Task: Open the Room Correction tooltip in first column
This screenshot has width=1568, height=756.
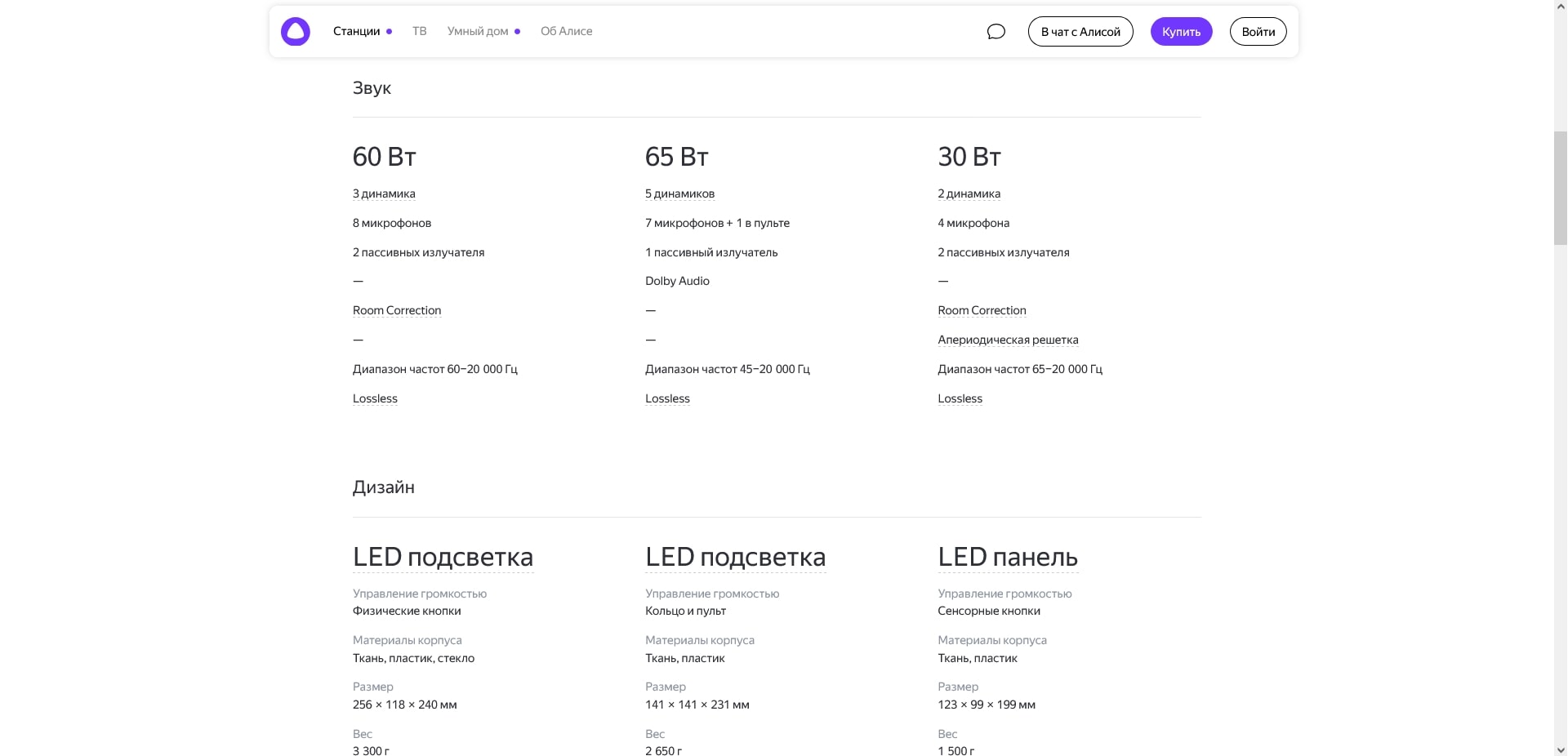Action: (396, 310)
